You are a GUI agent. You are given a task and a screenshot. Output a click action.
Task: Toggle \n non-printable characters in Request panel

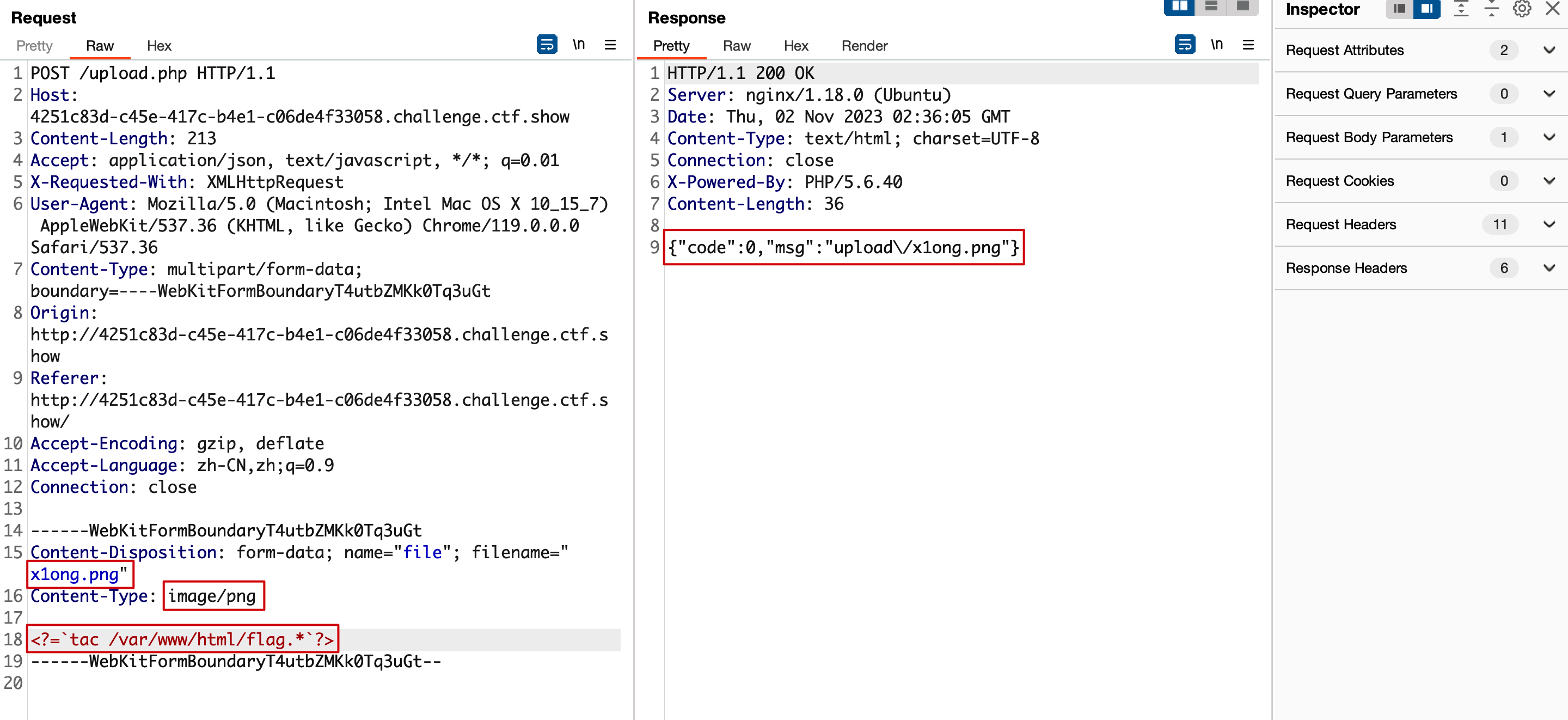tap(579, 45)
